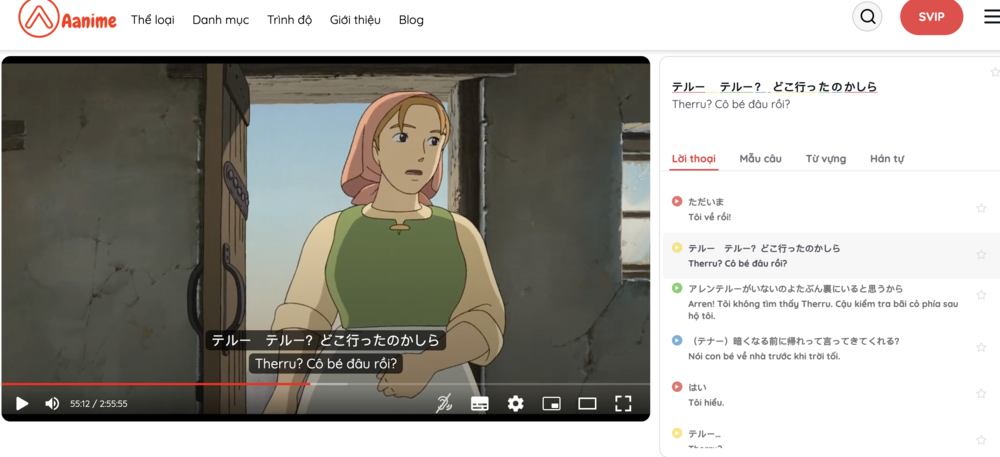Click translation Nói con bé về nhà trước khi trời tối
The image size is (1000, 457).
pos(765,356)
